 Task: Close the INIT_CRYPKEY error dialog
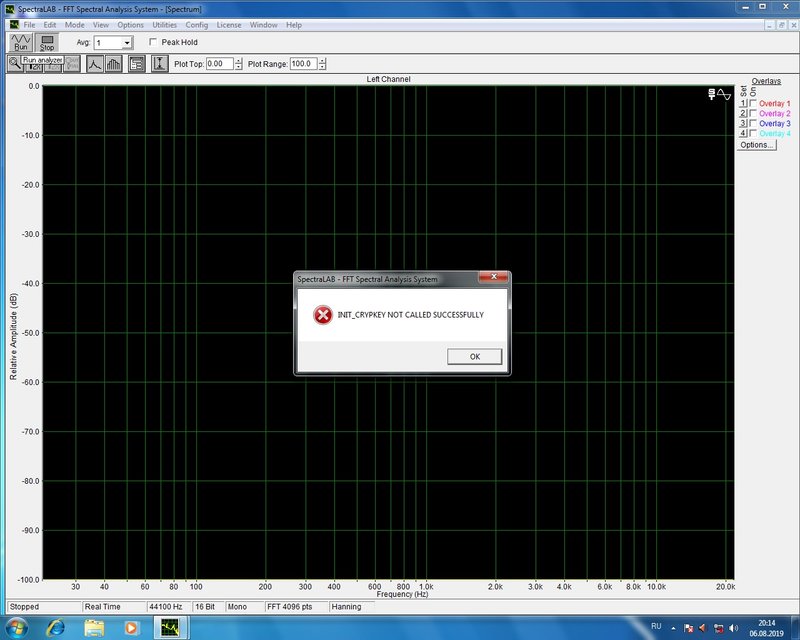point(493,277)
